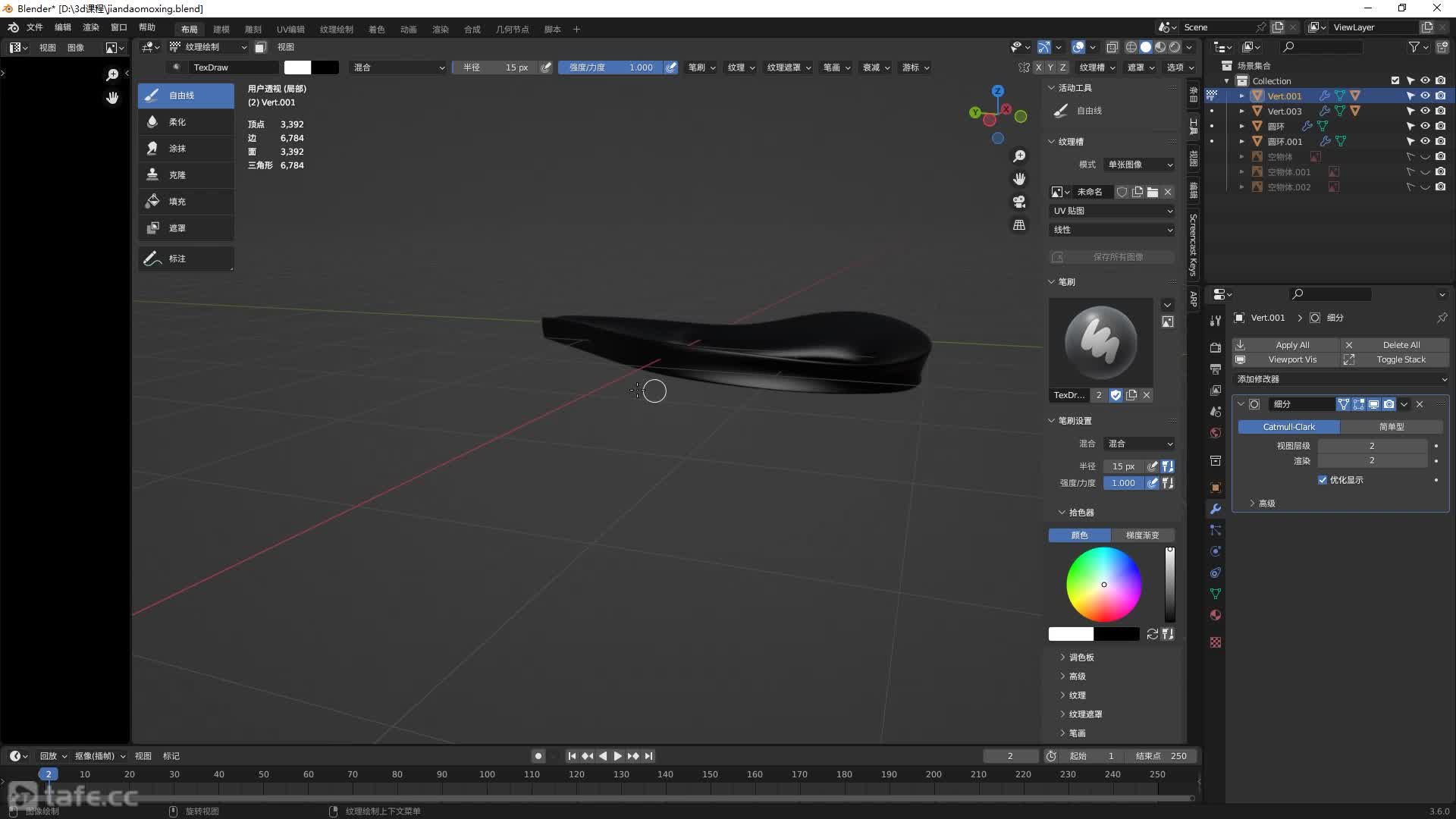1456x819 pixels.
Task: Hide Vert.003 in viewport via eye
Action: 1425,111
